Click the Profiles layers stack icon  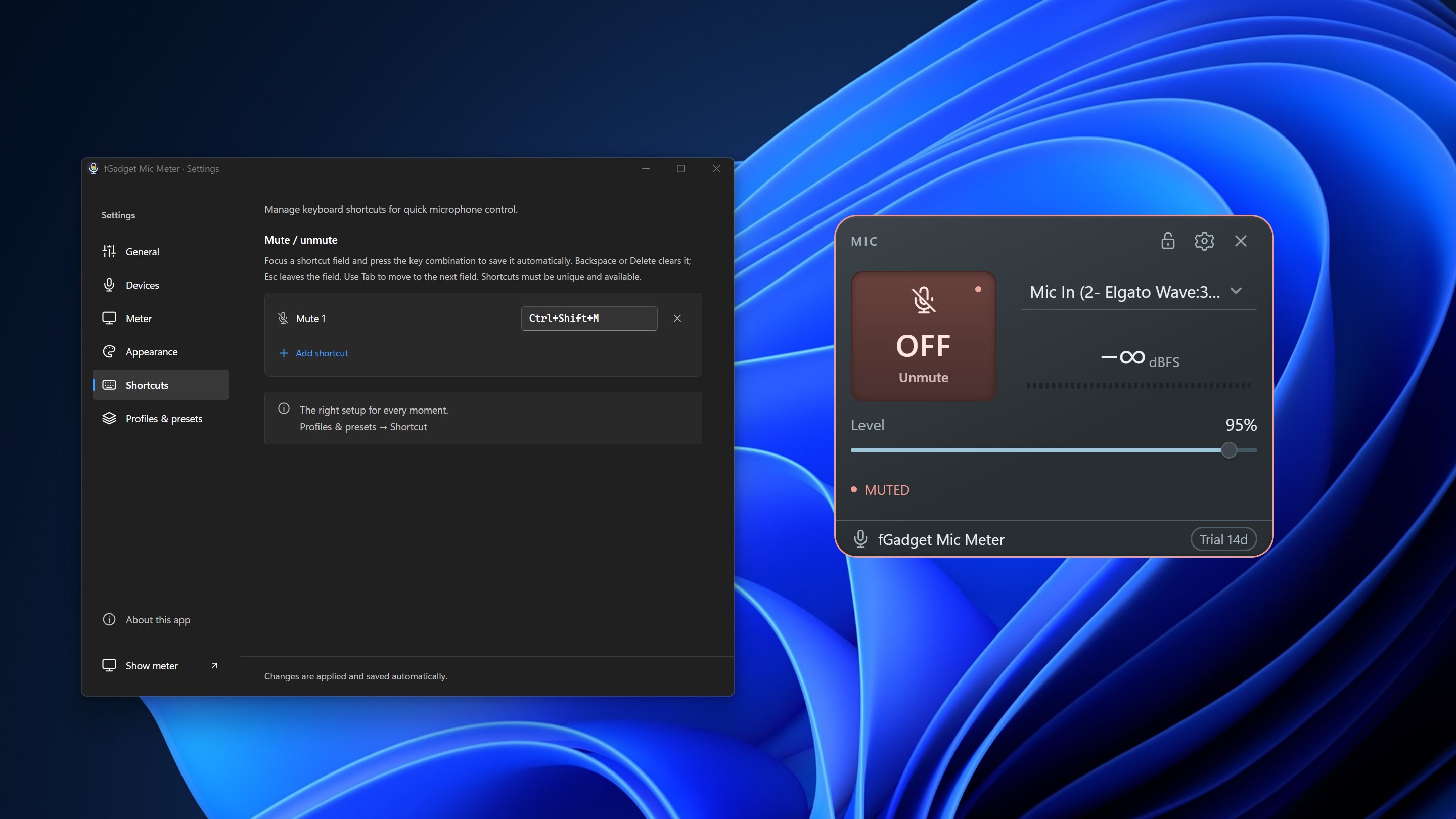click(x=109, y=418)
